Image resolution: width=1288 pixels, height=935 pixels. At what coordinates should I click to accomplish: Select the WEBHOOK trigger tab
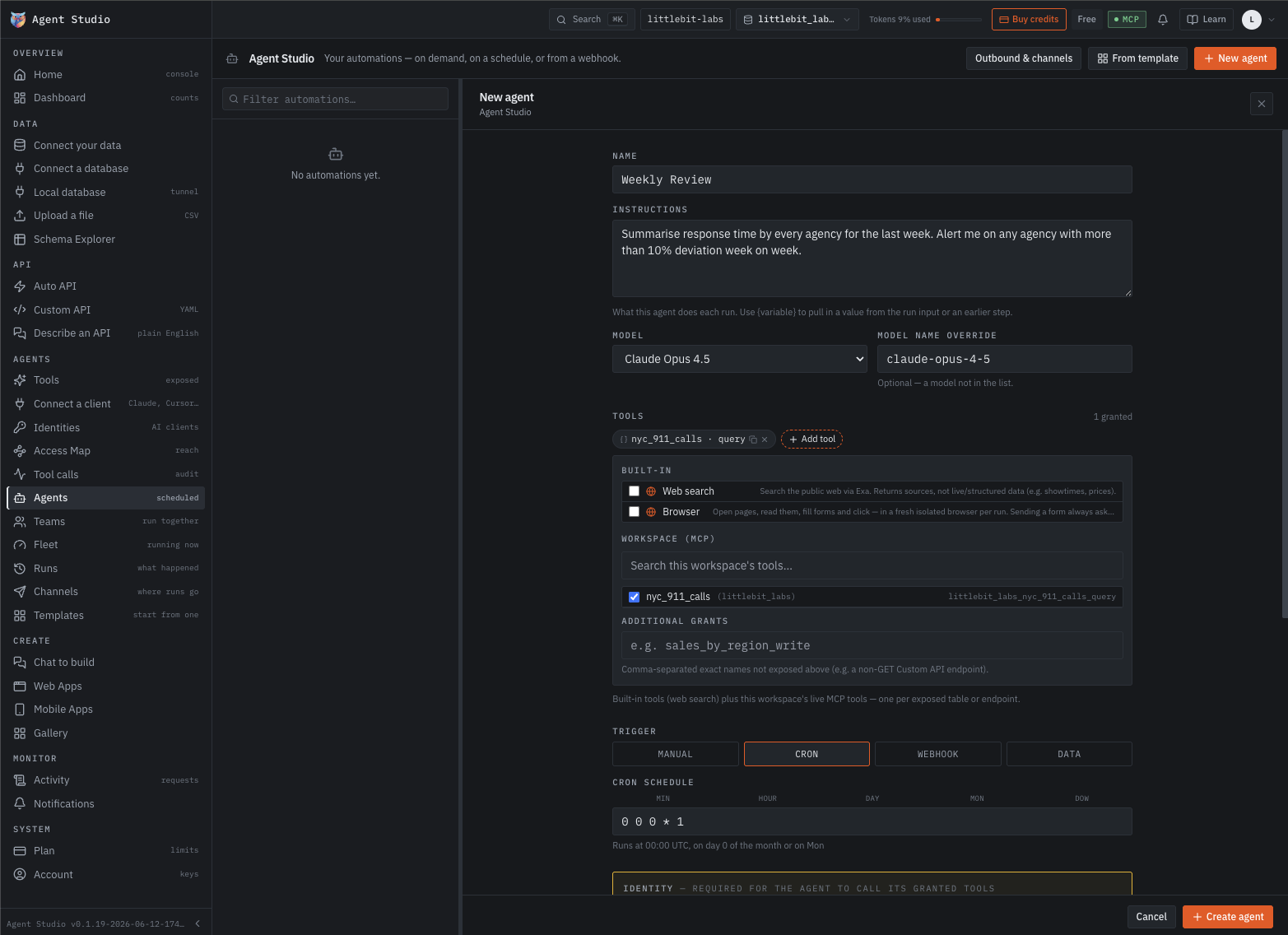click(937, 754)
